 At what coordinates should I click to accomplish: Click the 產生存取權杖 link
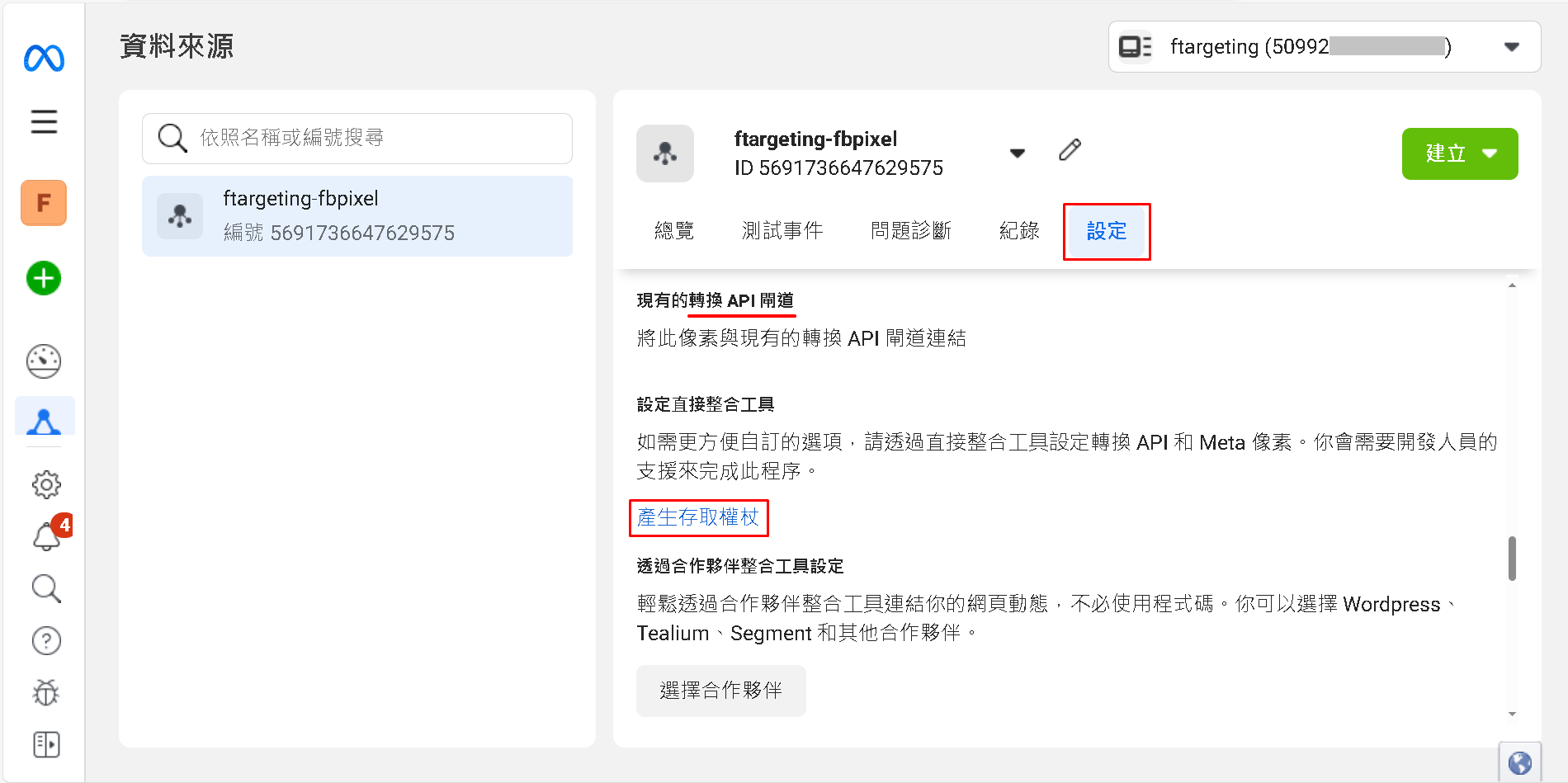(x=698, y=517)
